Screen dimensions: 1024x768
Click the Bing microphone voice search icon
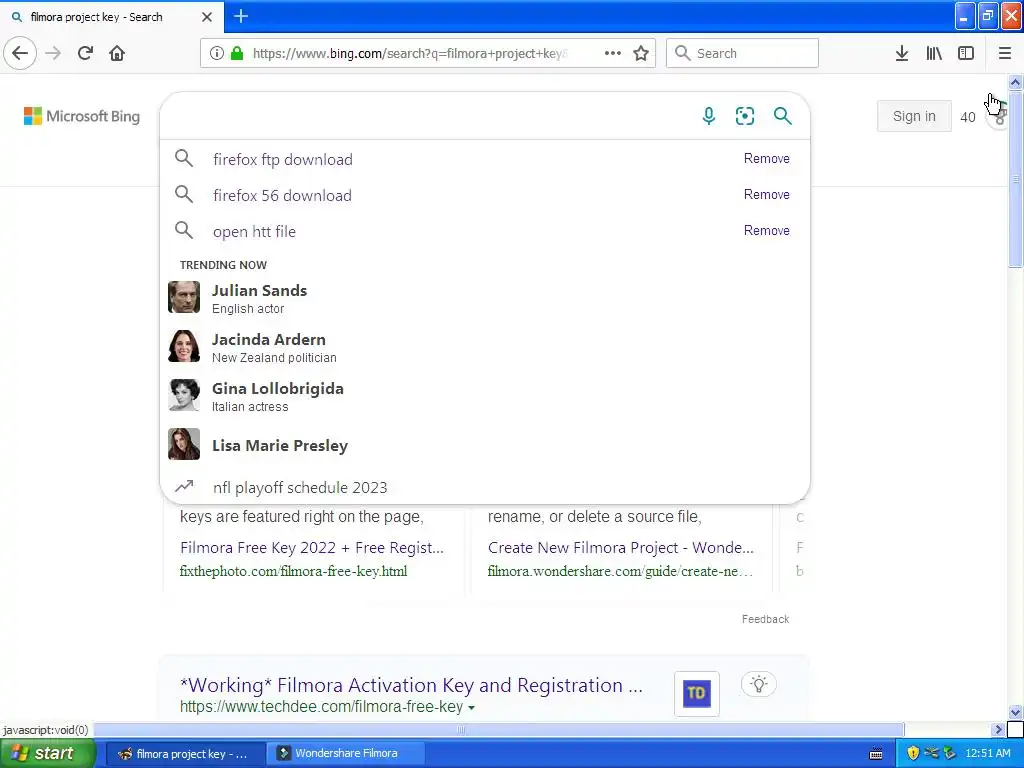[709, 116]
